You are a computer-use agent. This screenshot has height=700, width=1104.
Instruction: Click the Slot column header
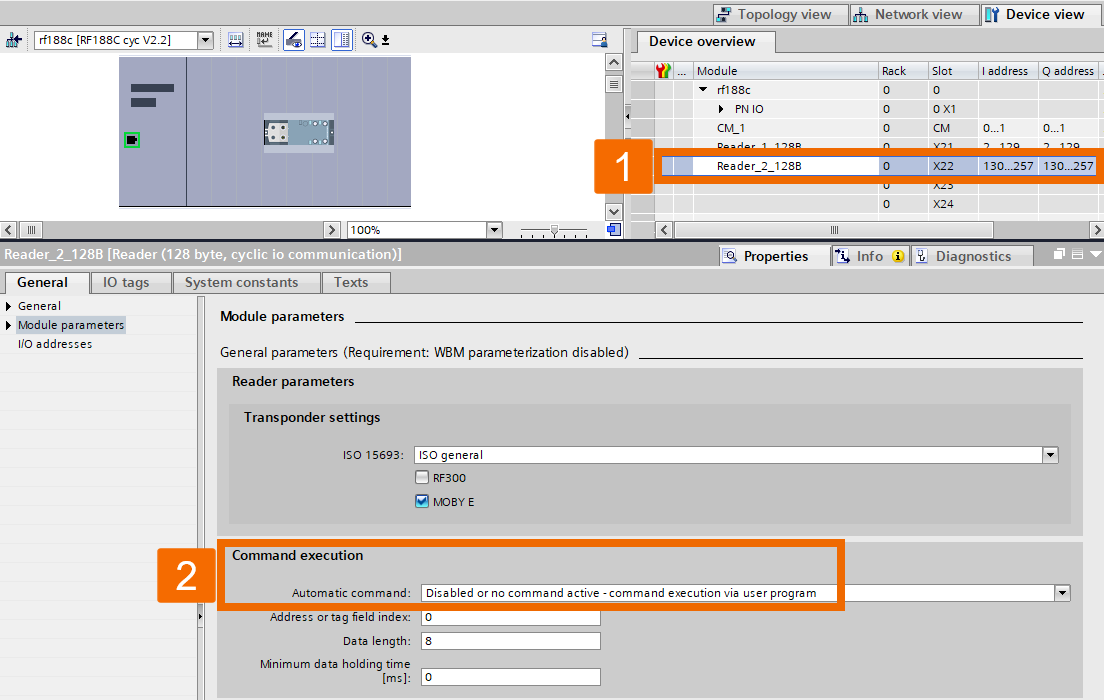[953, 70]
